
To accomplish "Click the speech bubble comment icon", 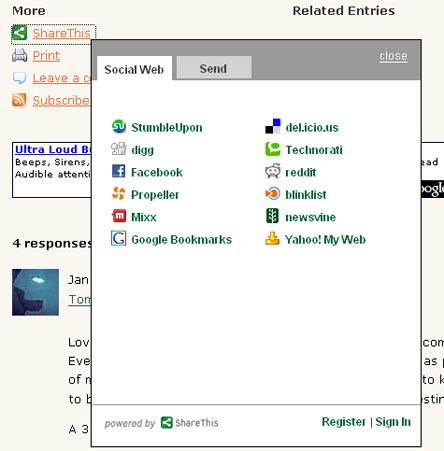I will coord(19,78).
